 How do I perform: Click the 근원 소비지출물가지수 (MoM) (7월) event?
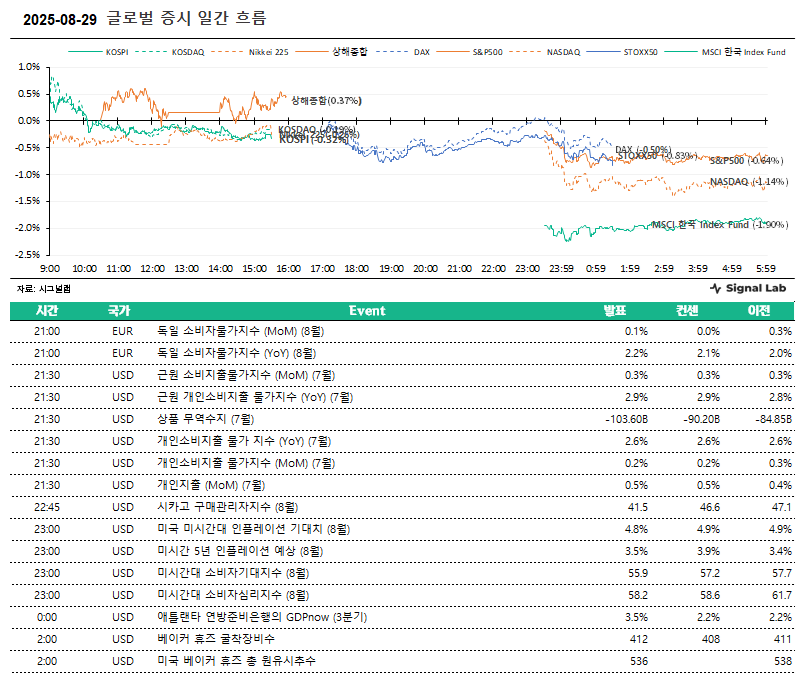[246, 375]
